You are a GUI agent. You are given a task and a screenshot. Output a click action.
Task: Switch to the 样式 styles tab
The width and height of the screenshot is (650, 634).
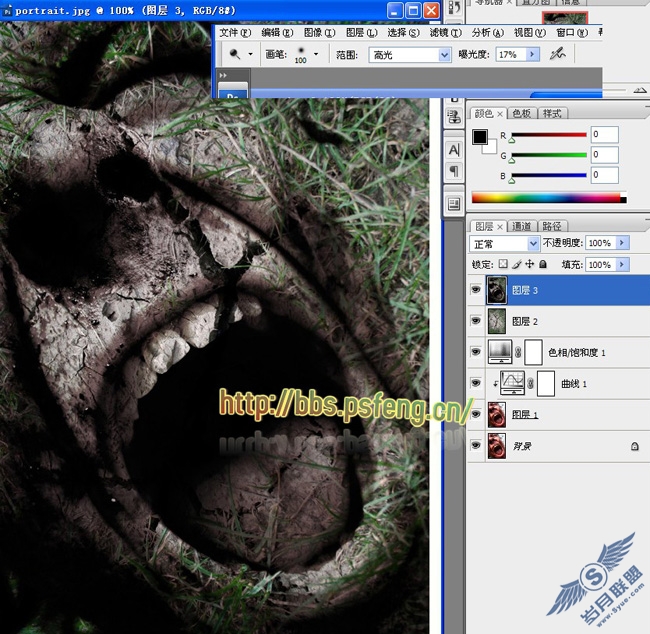point(552,113)
